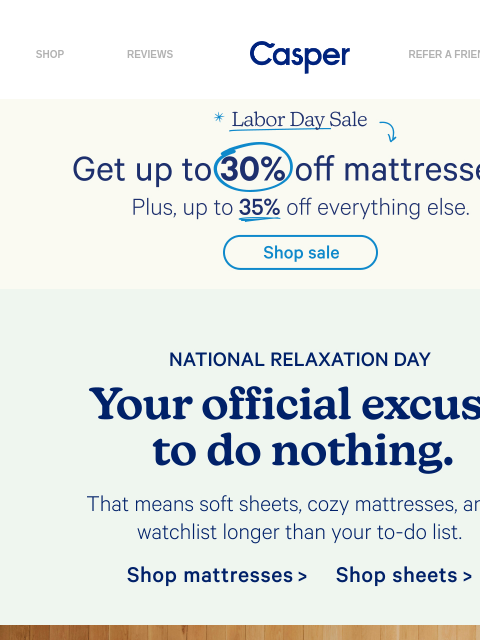Go to Refer a Friend

(444, 54)
